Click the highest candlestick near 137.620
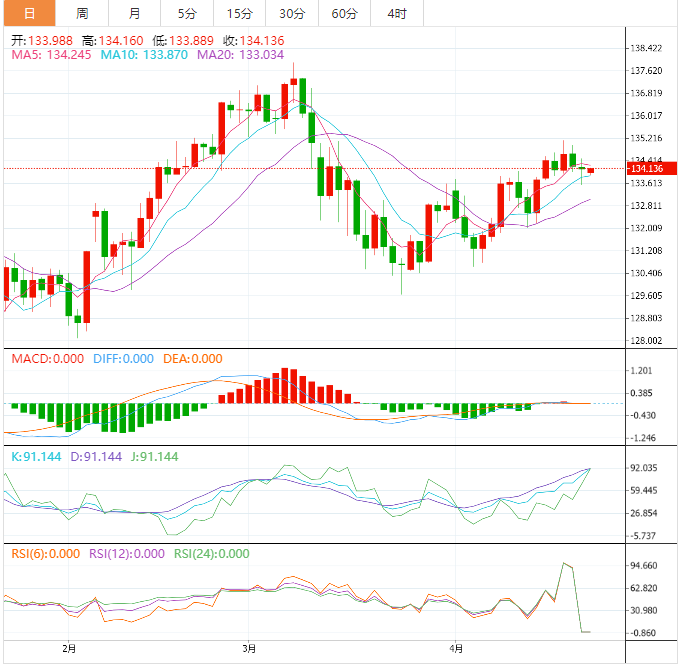This screenshot has height=667, width=680. 294,82
